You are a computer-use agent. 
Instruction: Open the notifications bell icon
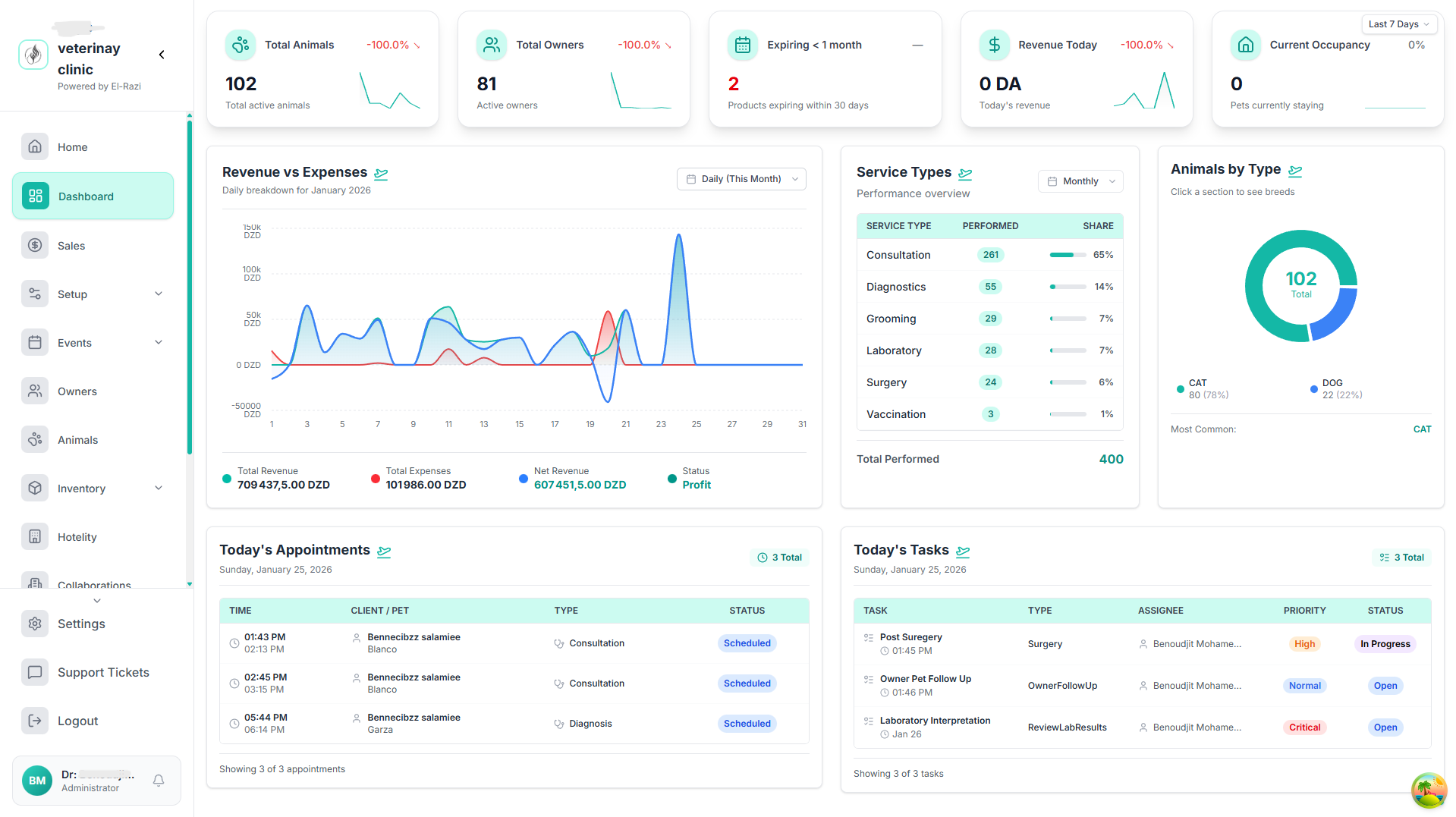click(x=159, y=781)
